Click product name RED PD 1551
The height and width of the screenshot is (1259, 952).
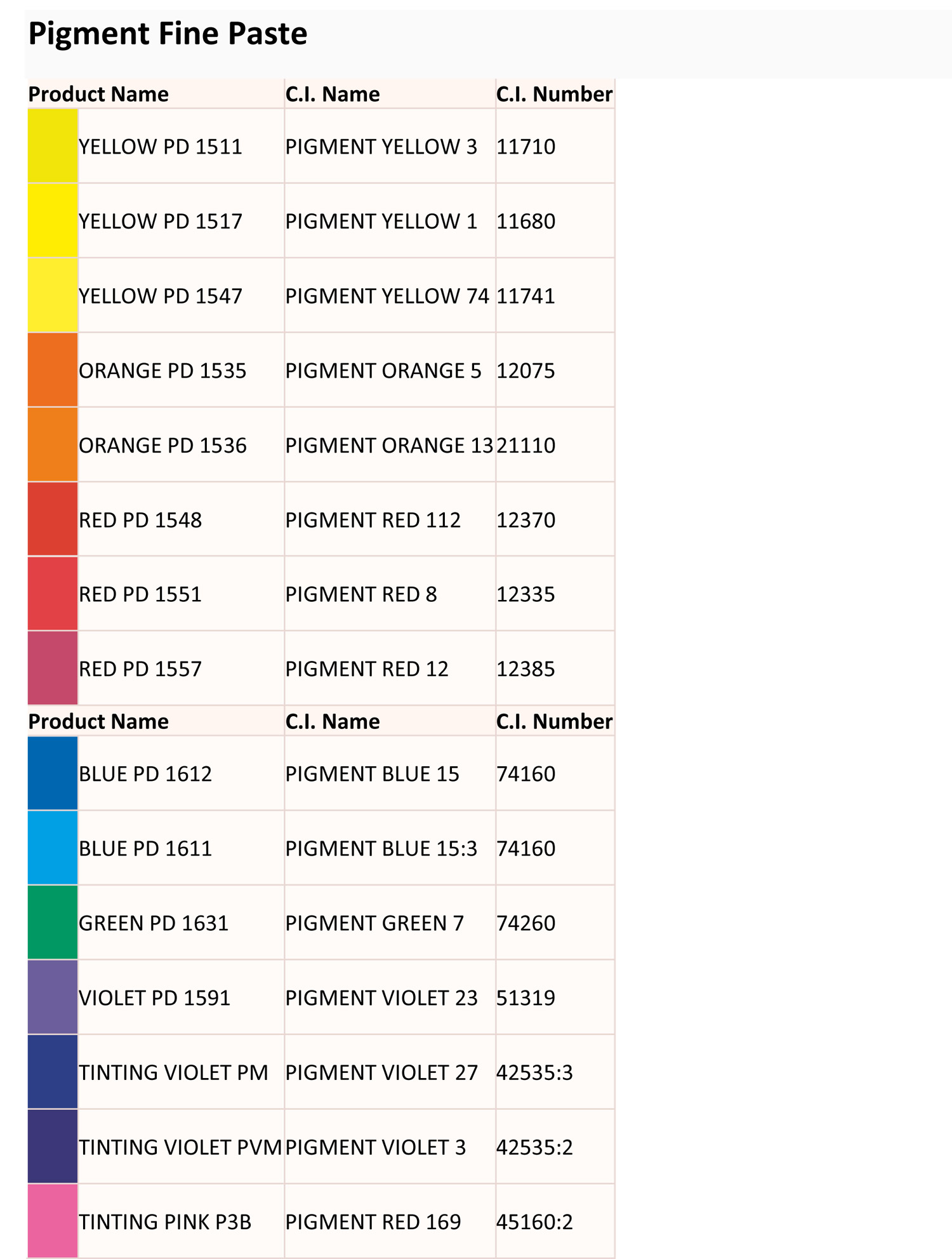point(140,594)
